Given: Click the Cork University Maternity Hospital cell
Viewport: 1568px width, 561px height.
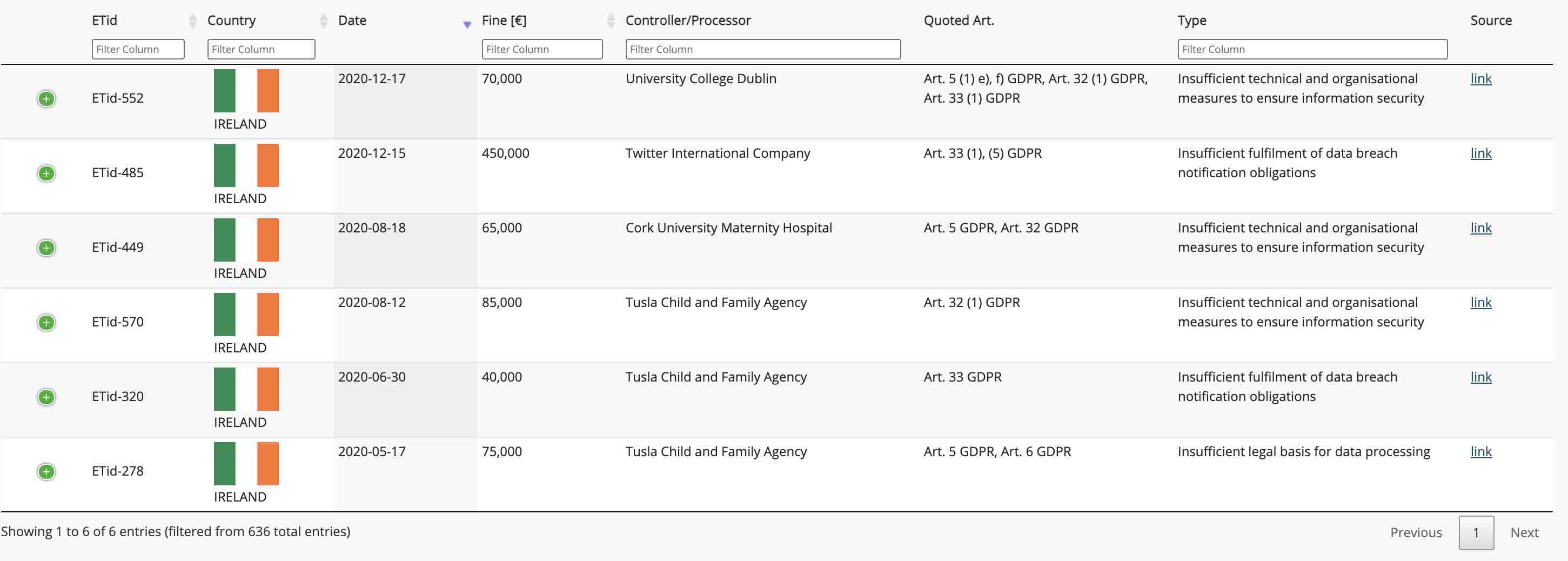Looking at the screenshot, I should (x=728, y=228).
